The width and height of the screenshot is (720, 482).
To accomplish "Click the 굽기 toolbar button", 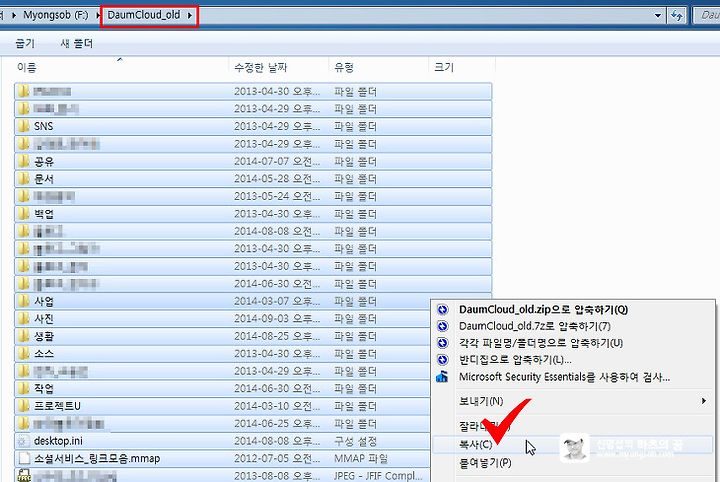I will click(x=25, y=44).
